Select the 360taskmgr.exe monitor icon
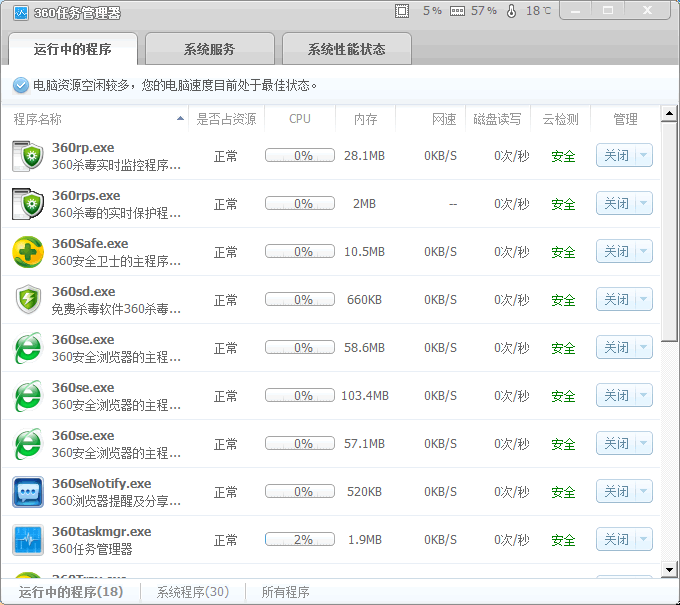The image size is (680, 605). (x=27, y=540)
